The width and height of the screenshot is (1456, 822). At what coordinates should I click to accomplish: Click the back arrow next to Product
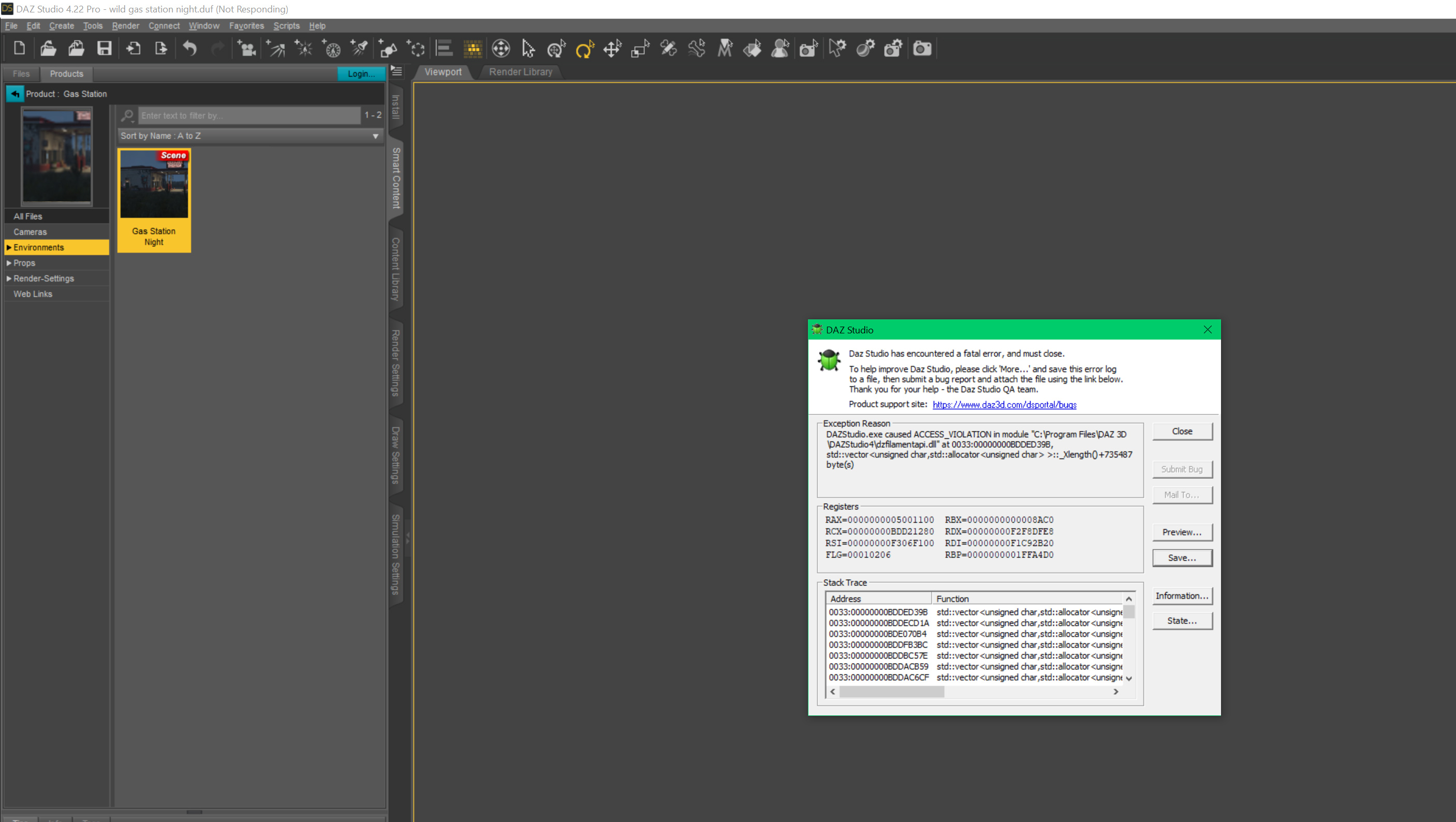(x=14, y=94)
